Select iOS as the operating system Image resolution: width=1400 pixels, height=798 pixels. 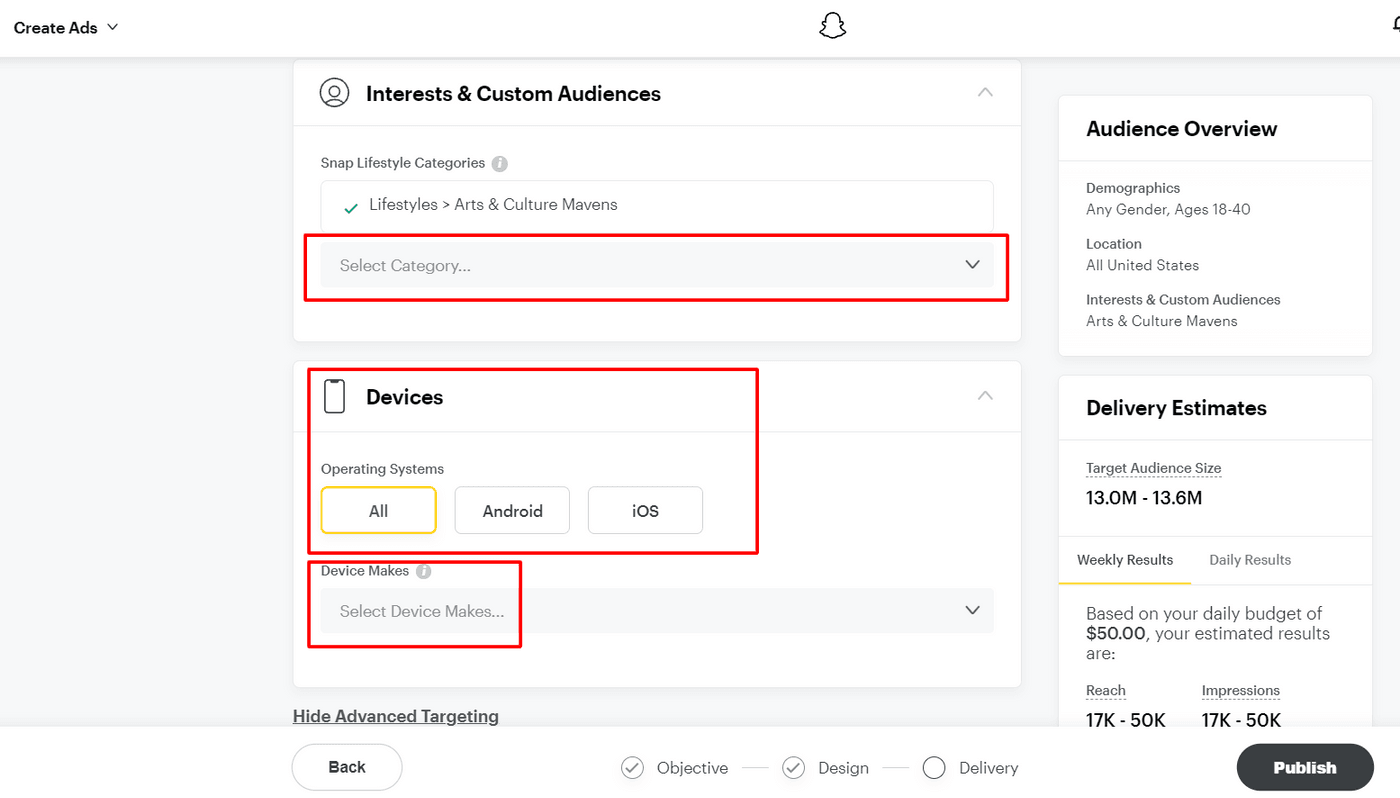(x=645, y=510)
